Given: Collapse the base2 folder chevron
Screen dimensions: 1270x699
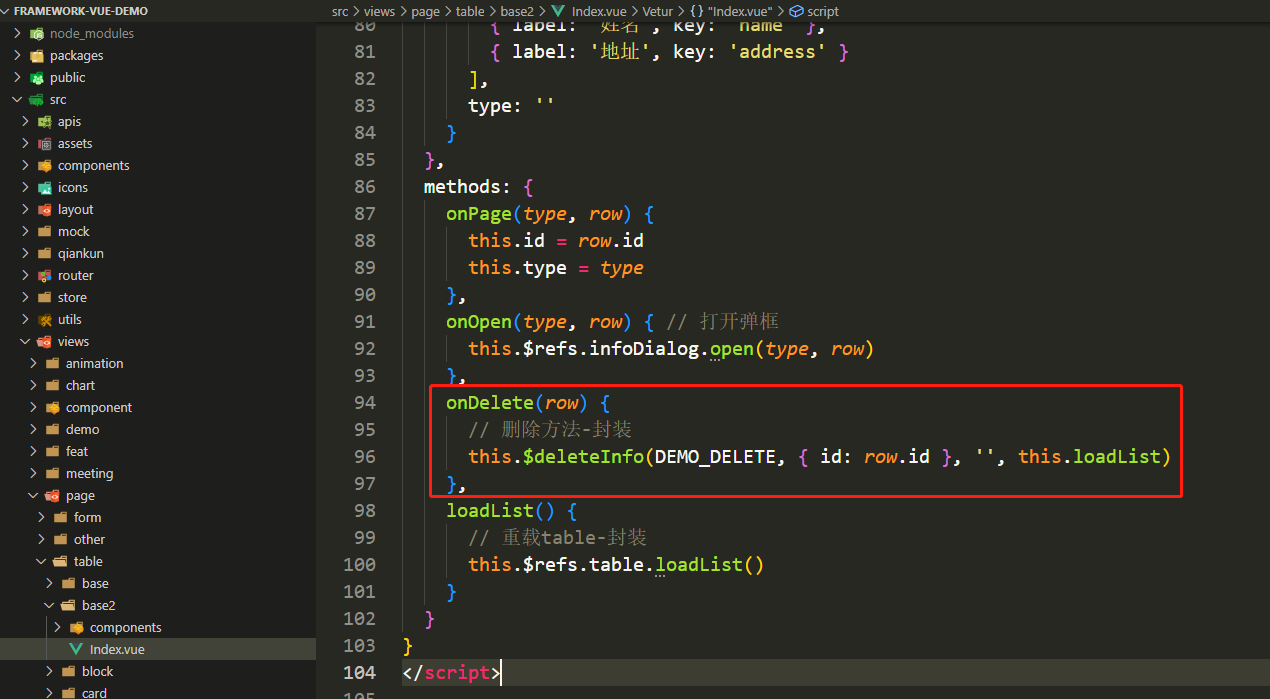Looking at the screenshot, I should 49,605.
